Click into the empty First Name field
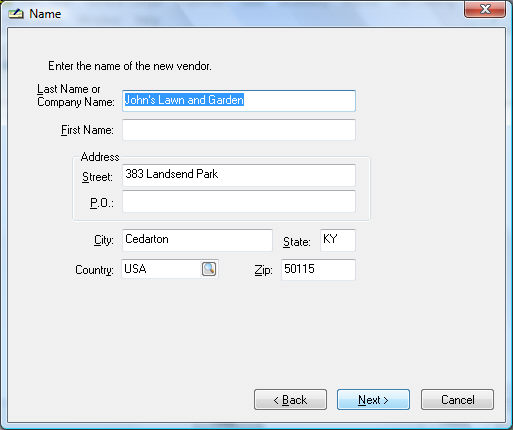Screen dimensions: 513x430 point(239,130)
